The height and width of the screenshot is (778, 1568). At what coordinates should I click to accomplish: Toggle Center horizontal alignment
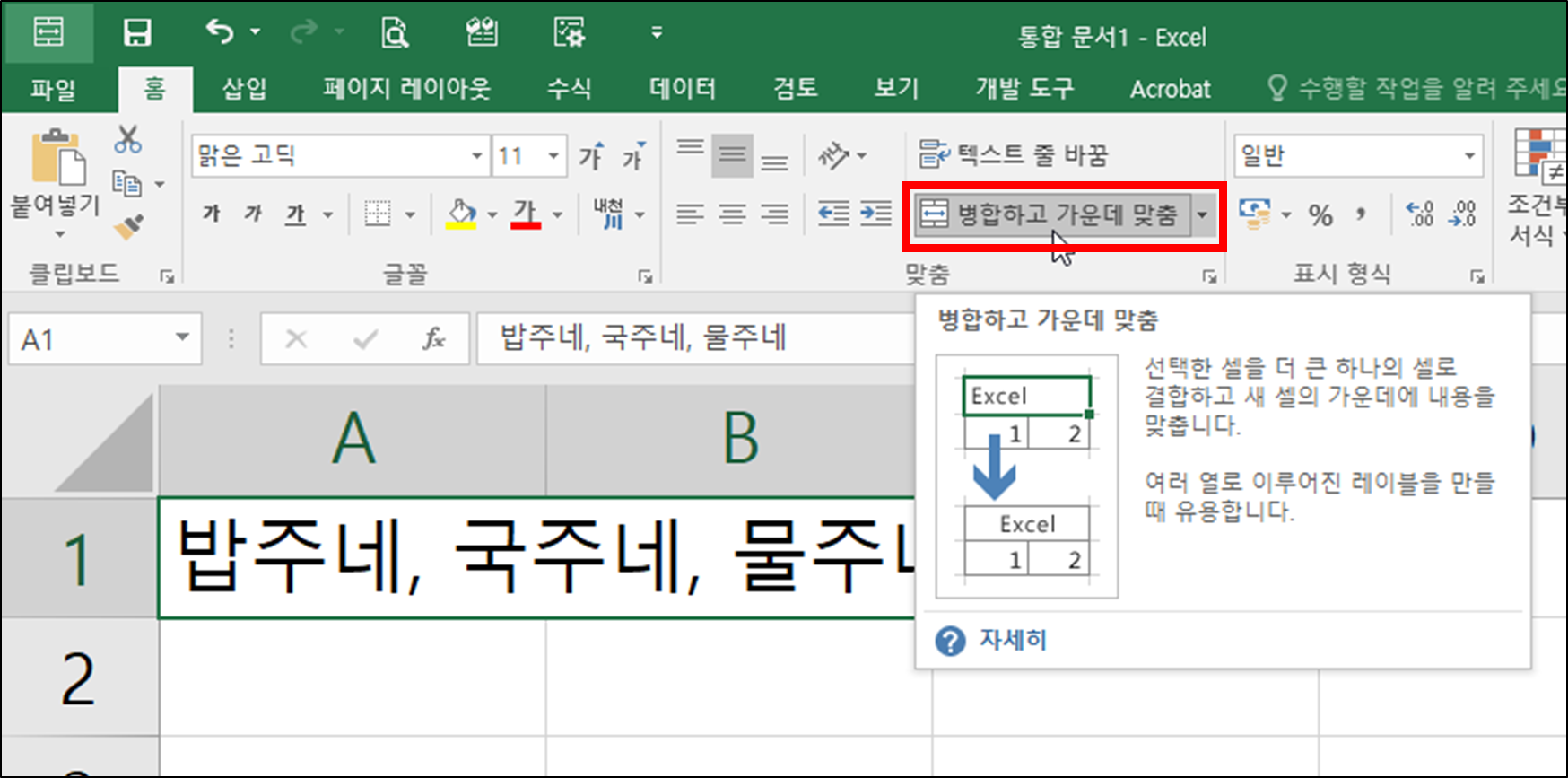[x=733, y=214]
